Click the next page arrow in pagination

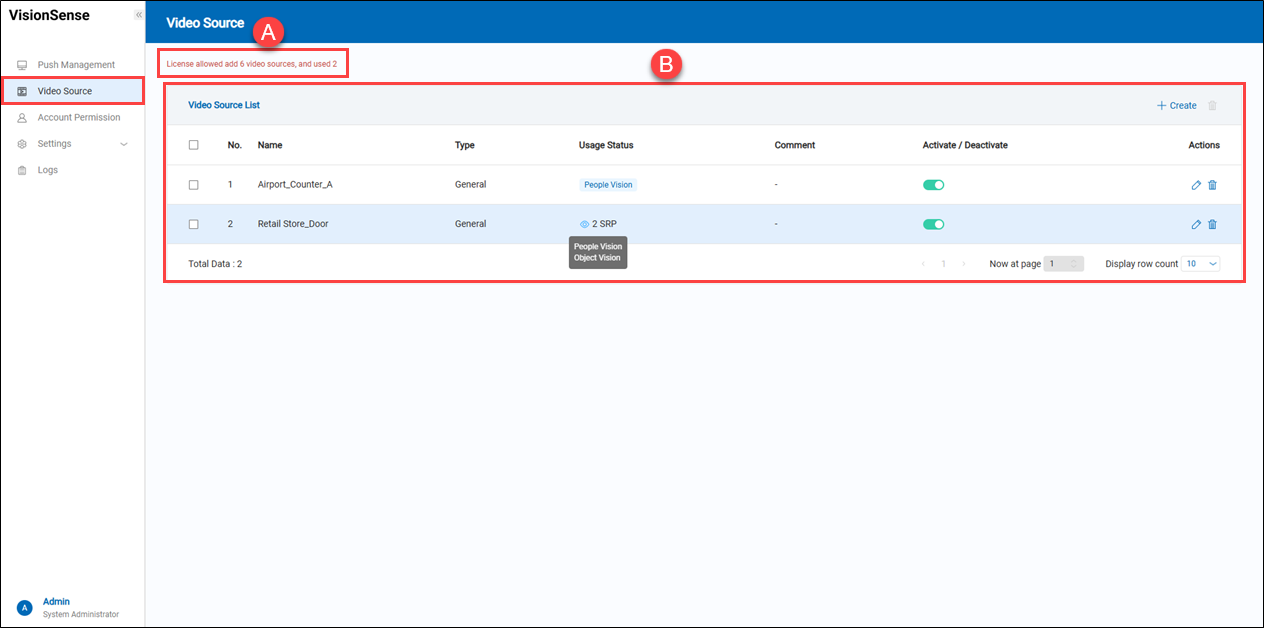(963, 264)
